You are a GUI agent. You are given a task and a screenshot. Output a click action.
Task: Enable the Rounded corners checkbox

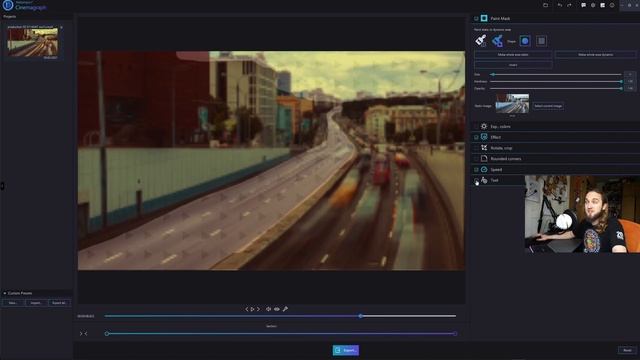[476, 158]
